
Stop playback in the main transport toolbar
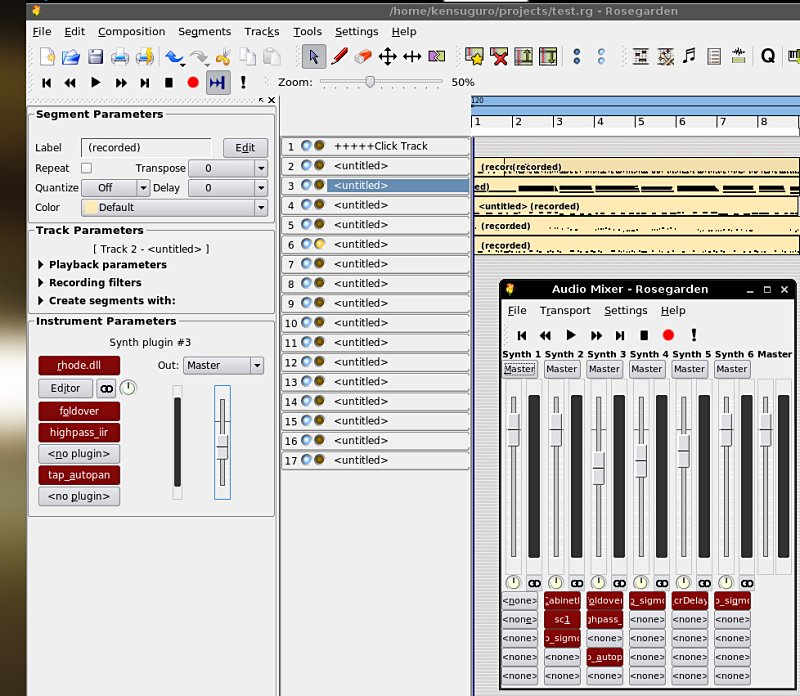[169, 82]
